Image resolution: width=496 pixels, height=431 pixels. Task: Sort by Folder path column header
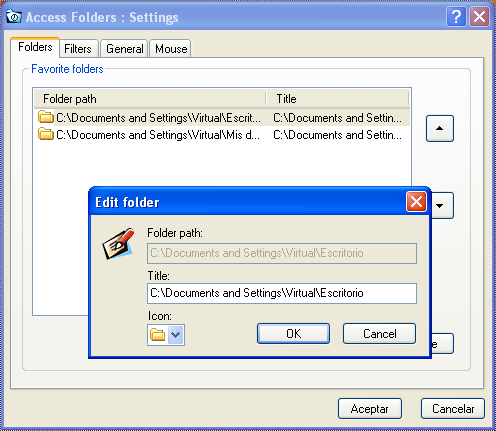pyautogui.click(x=150, y=99)
